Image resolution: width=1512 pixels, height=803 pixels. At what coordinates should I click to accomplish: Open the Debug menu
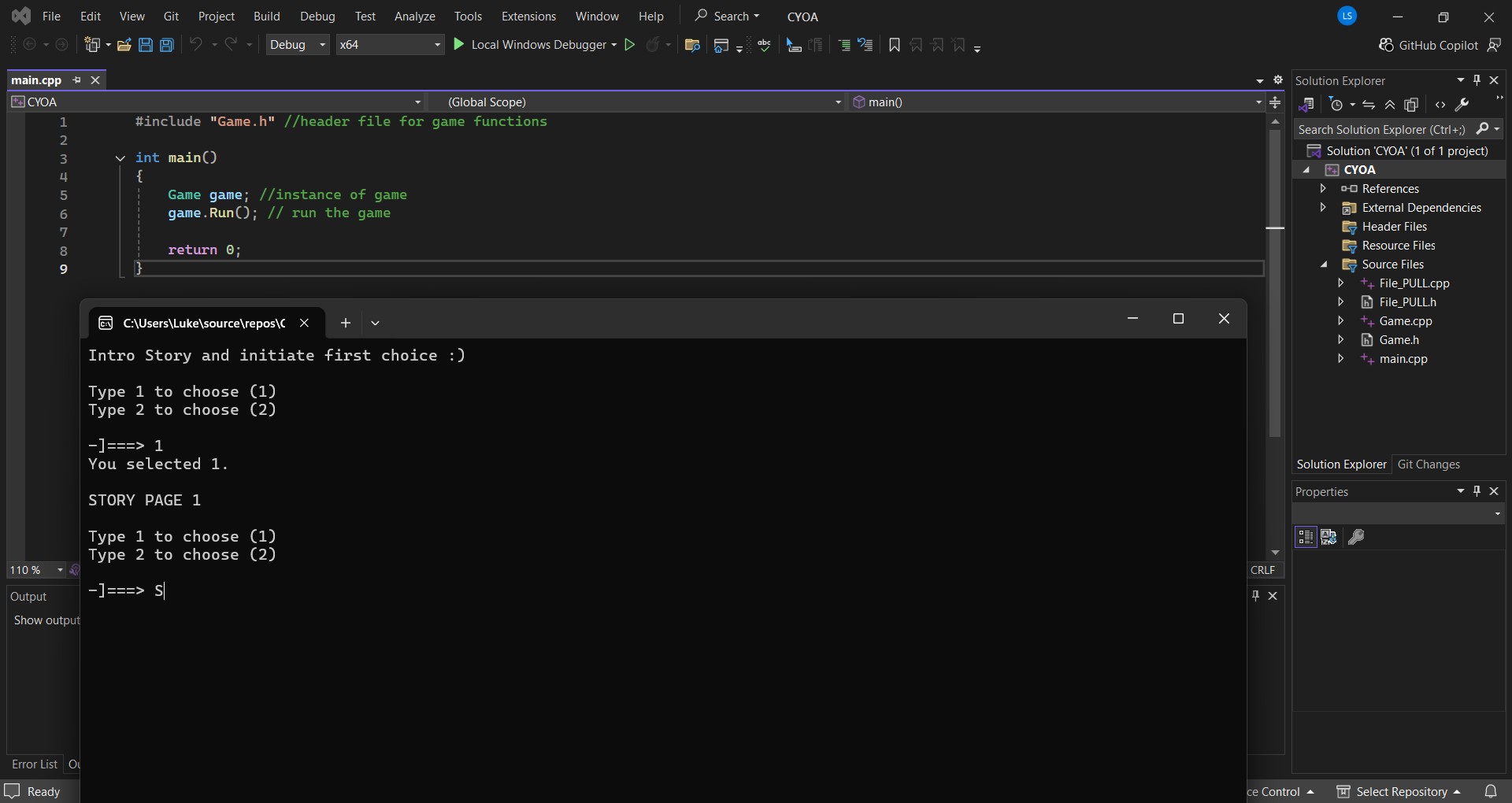(x=317, y=16)
